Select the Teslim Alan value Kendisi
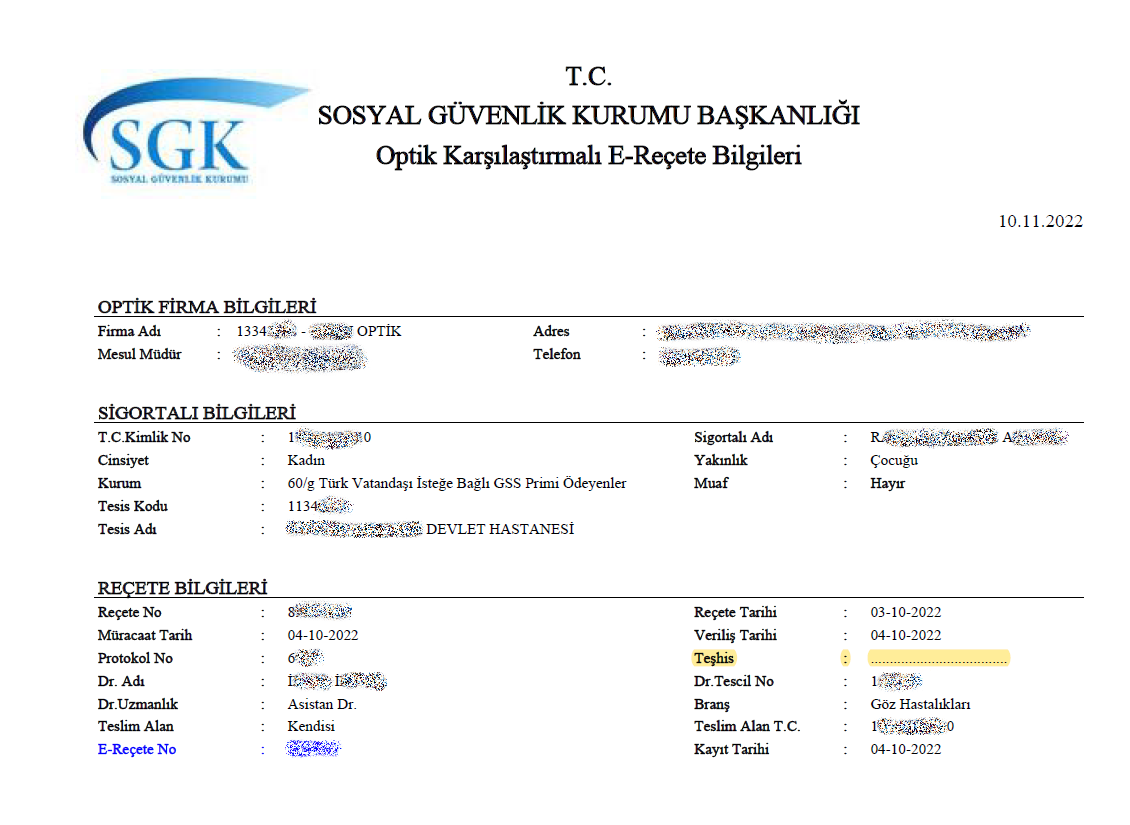Viewport: 1130px width, 825px height. (311, 726)
